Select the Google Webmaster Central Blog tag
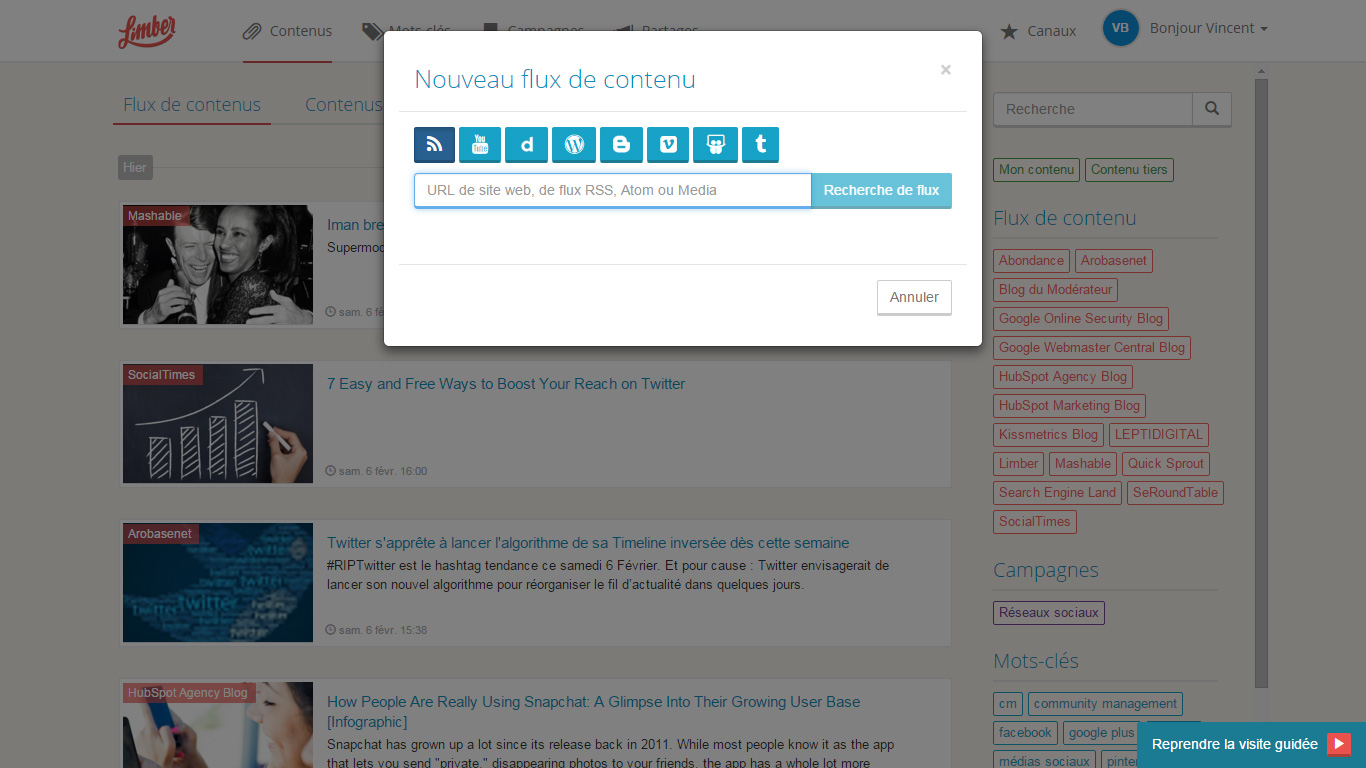The width and height of the screenshot is (1366, 768). (1092, 348)
